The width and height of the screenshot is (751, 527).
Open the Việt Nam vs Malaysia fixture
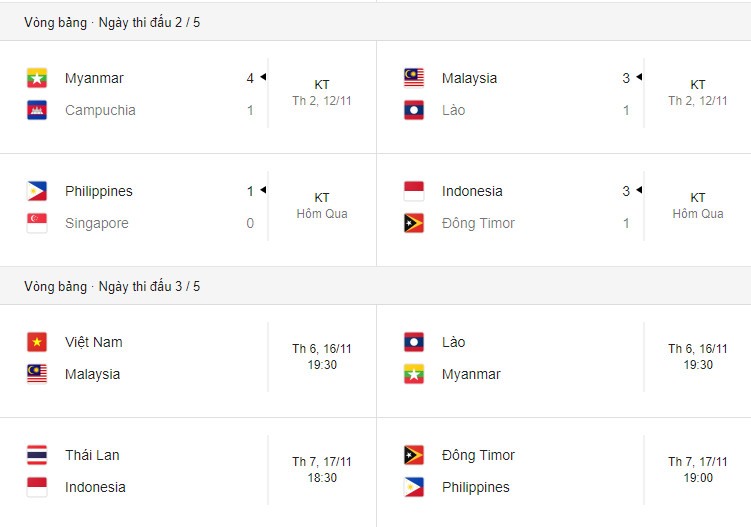pyautogui.click(x=188, y=358)
